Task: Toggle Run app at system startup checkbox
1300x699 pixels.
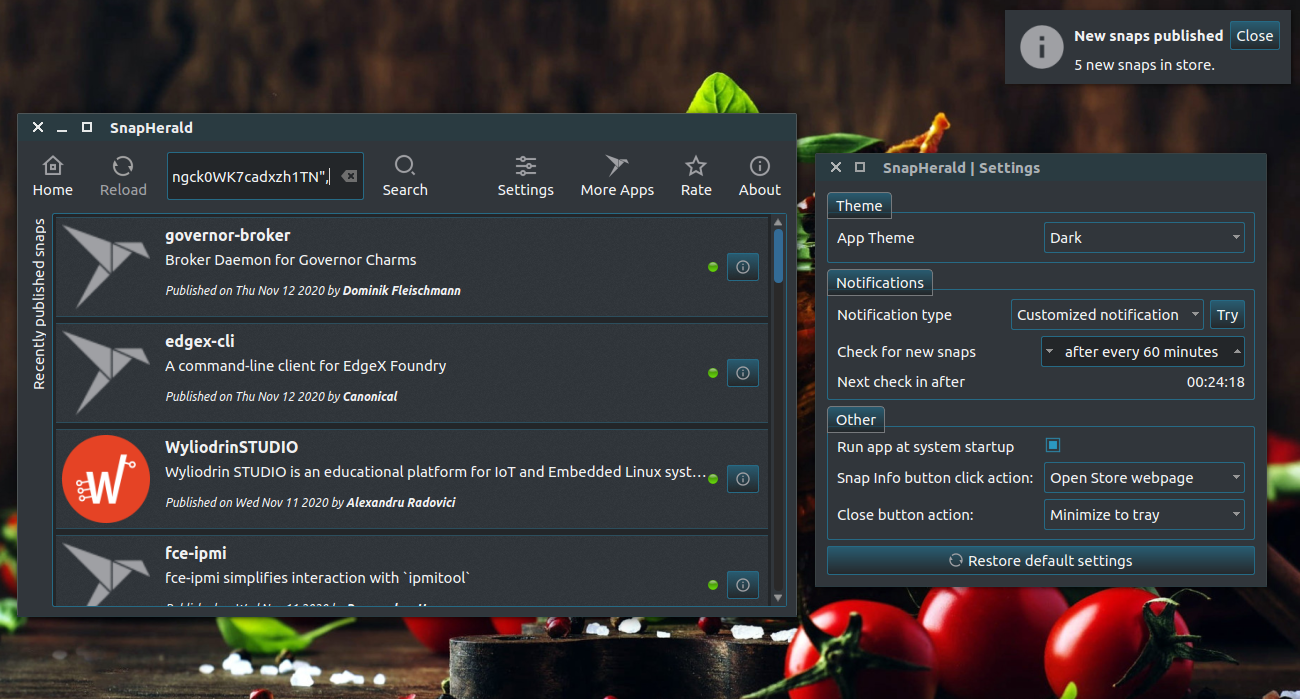Action: 1053,446
